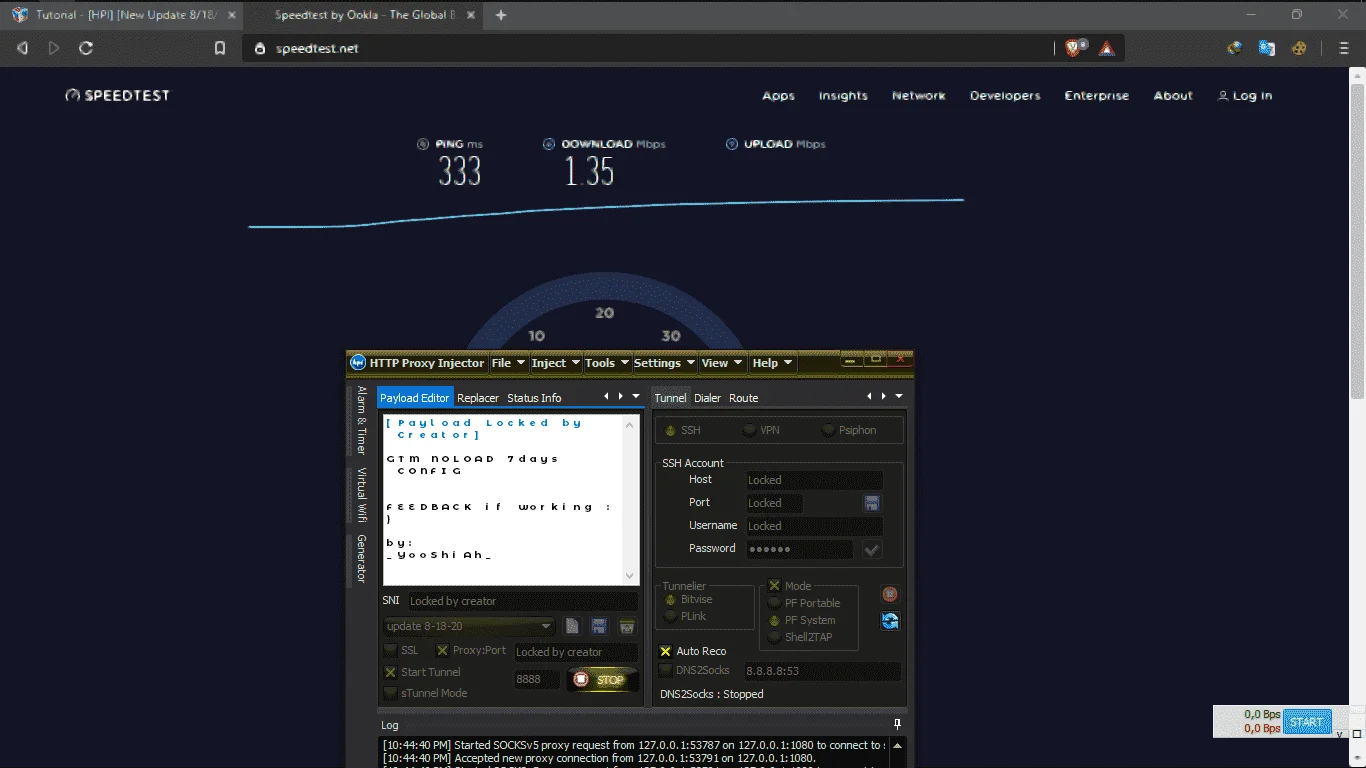Image resolution: width=1366 pixels, height=768 pixels.
Task: Reload the speedtest.net page
Action: (x=86, y=48)
